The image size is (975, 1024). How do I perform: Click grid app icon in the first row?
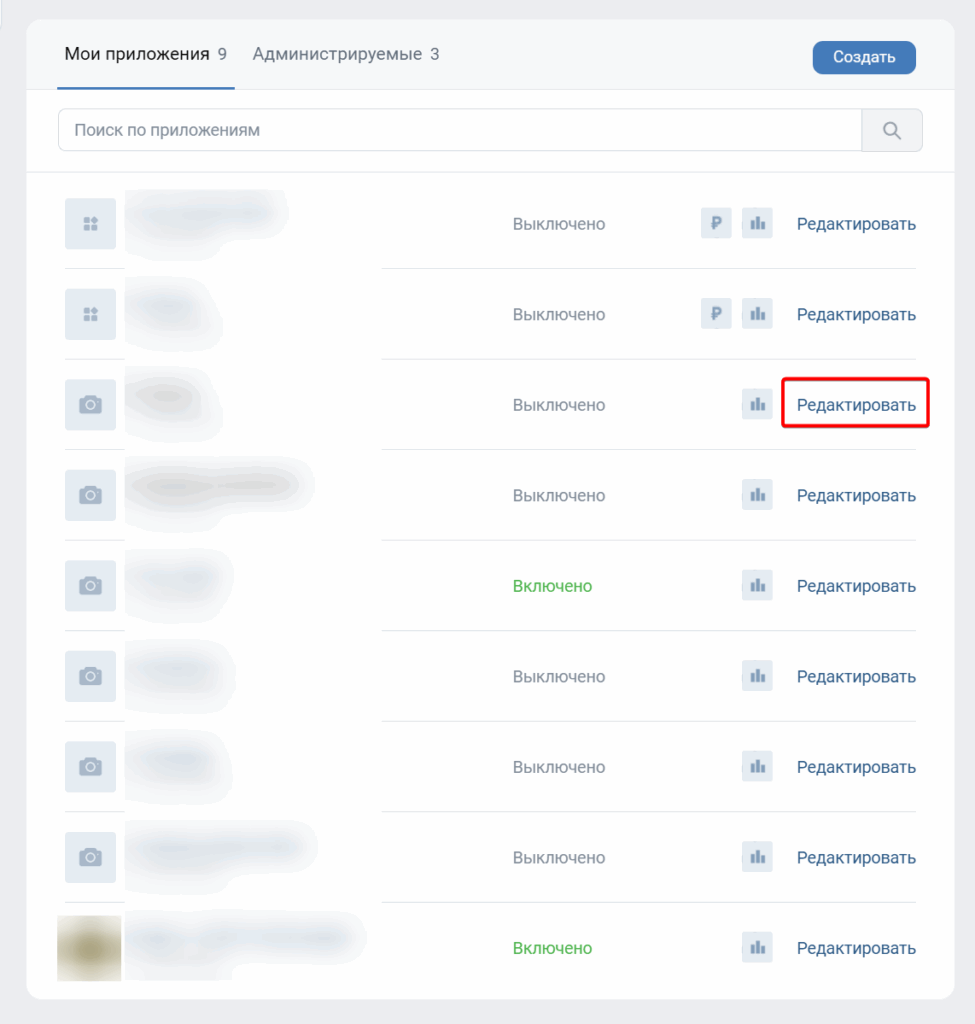point(90,224)
